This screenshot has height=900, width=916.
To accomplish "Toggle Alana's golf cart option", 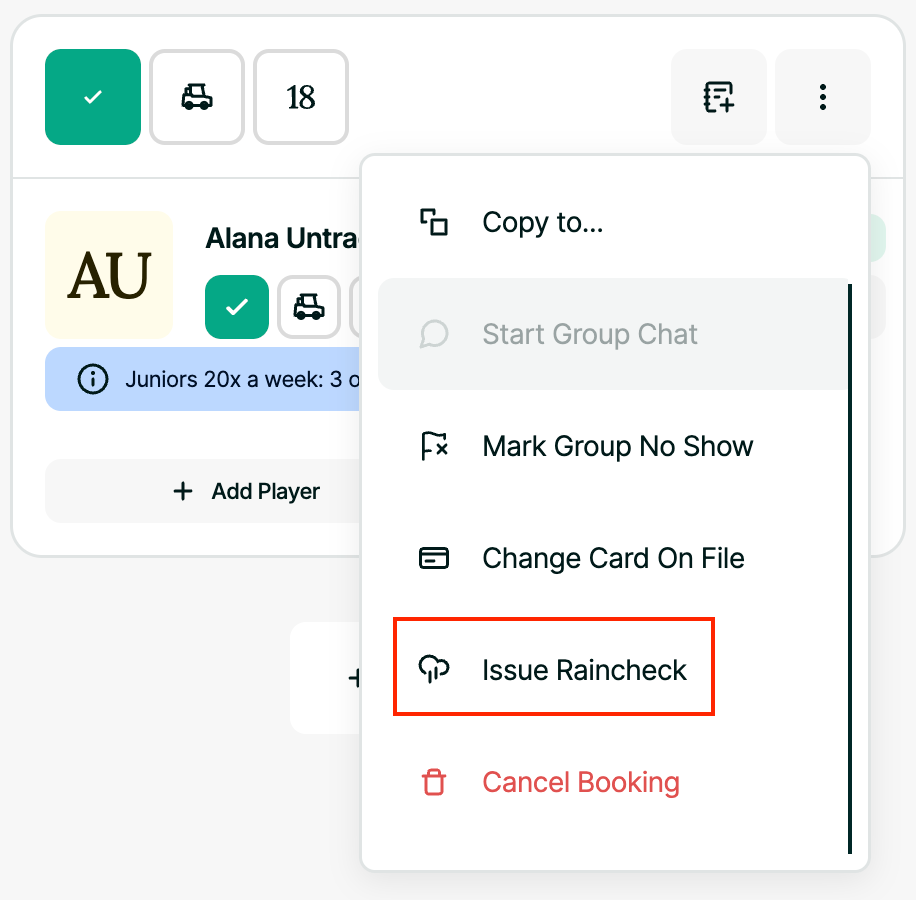I will click(x=308, y=307).
